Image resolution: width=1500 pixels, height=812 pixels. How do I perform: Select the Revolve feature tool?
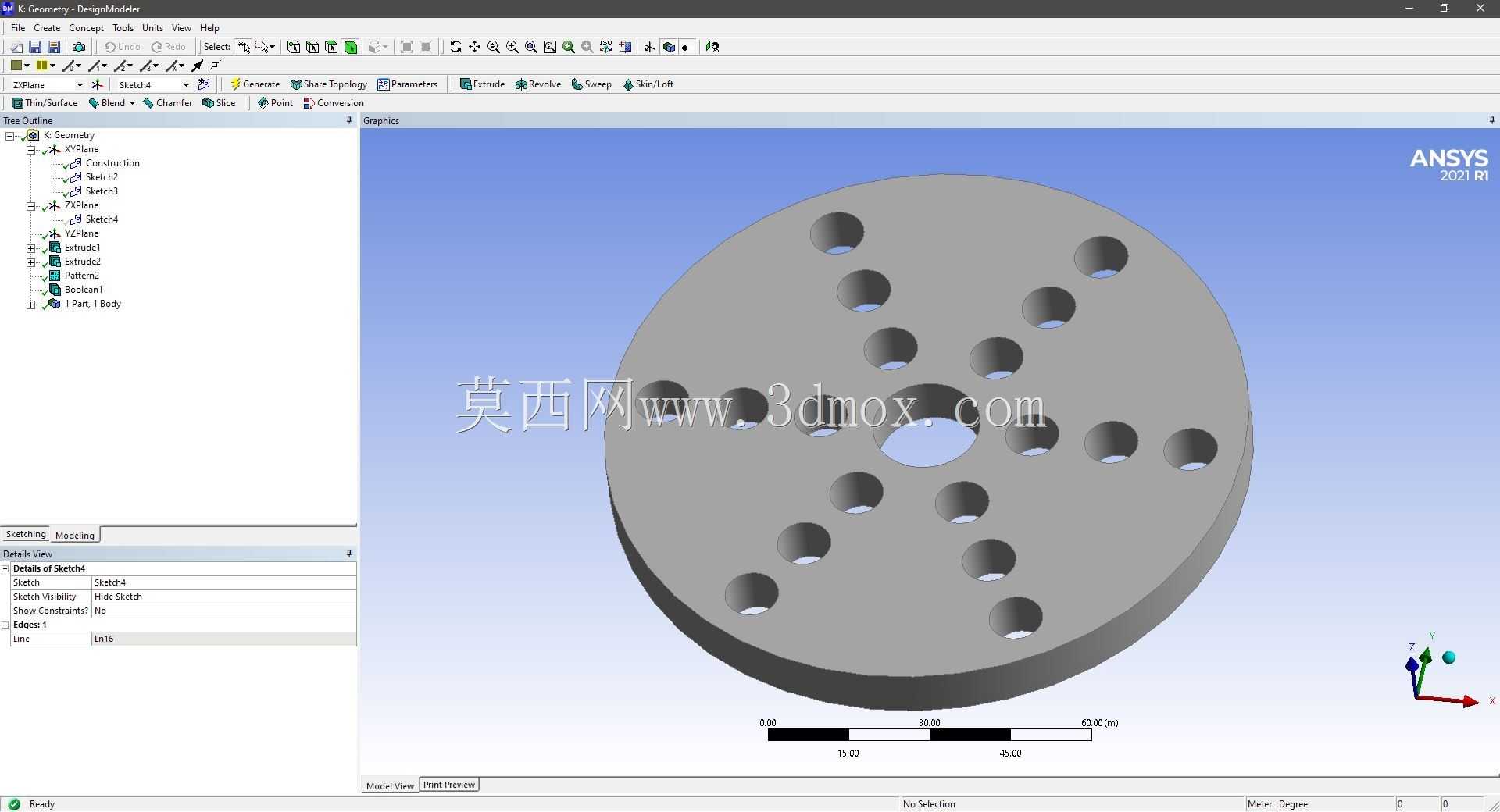(x=538, y=84)
